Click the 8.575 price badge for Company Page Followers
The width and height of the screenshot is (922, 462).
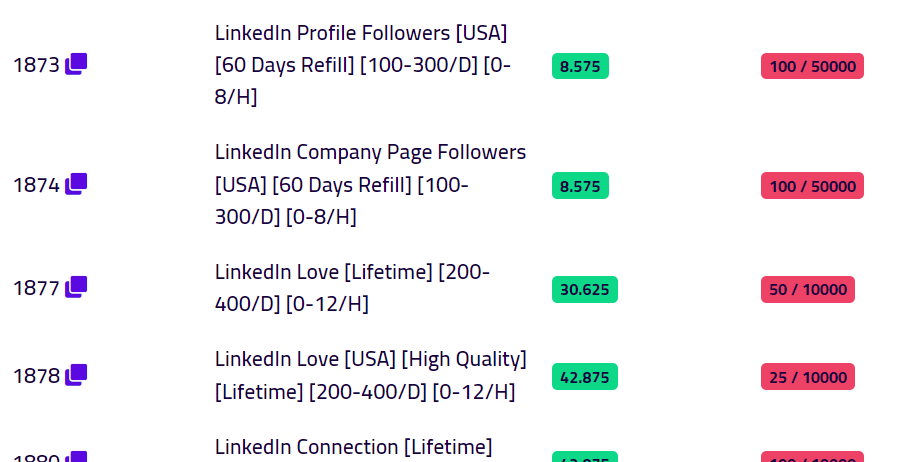coord(580,186)
